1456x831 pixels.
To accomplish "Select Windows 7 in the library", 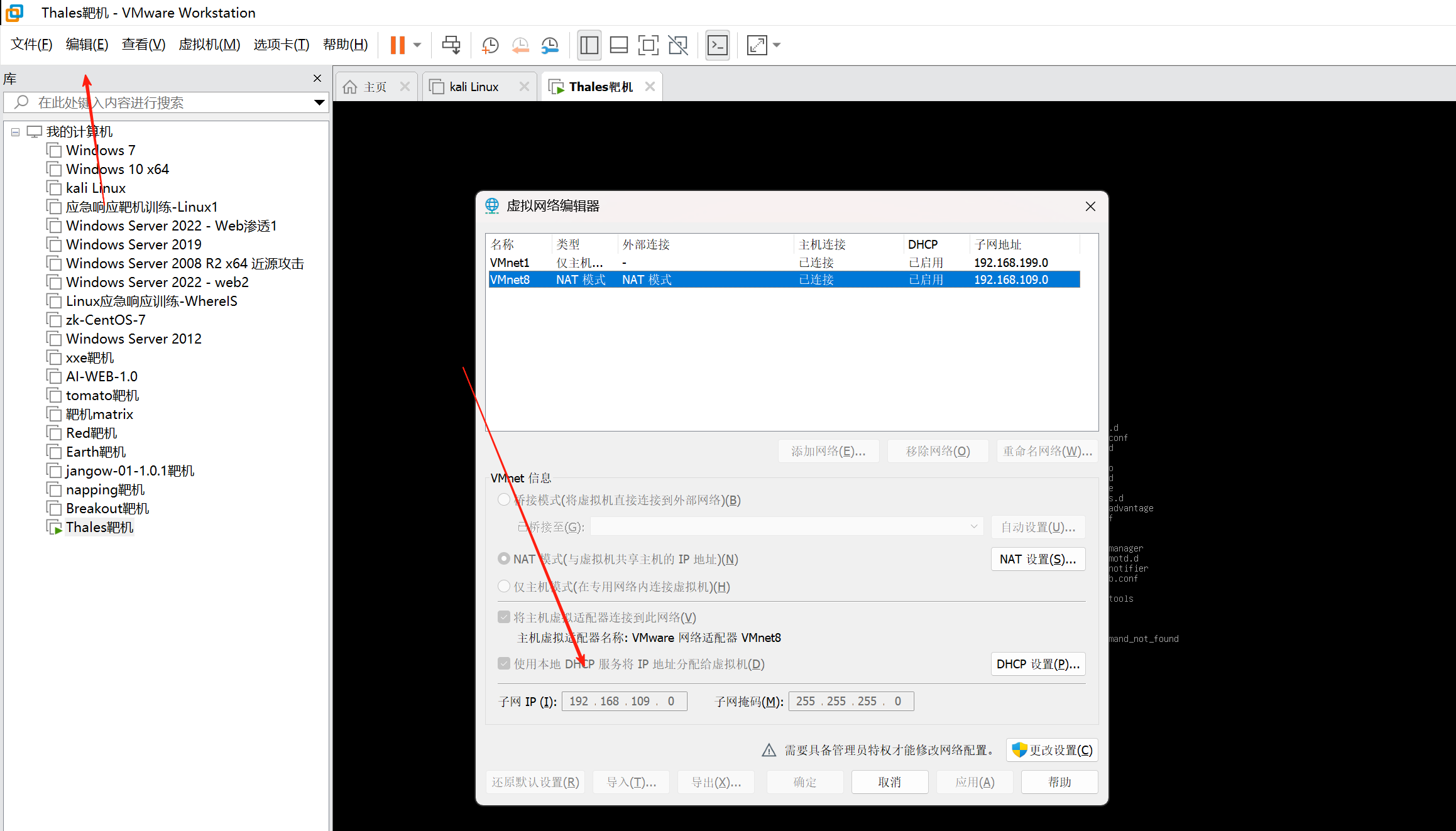I will (101, 151).
